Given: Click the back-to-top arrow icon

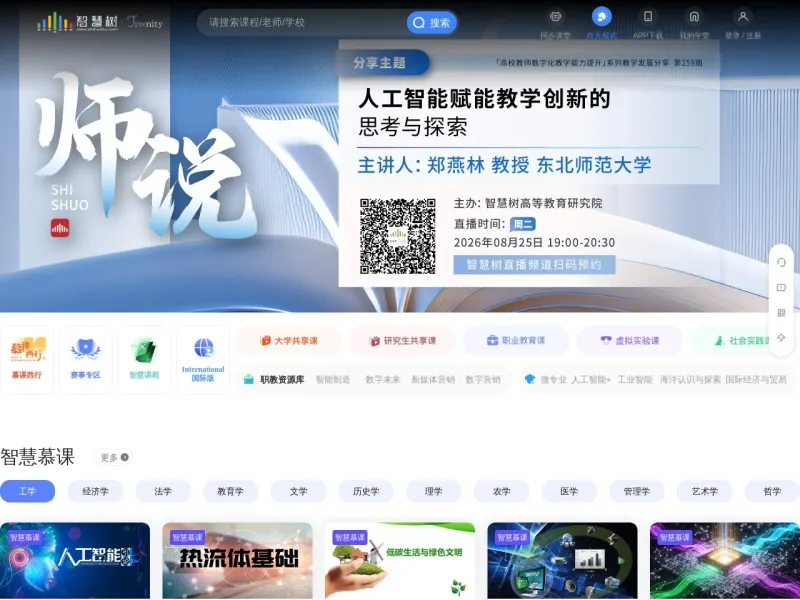Looking at the screenshot, I should click(x=781, y=338).
